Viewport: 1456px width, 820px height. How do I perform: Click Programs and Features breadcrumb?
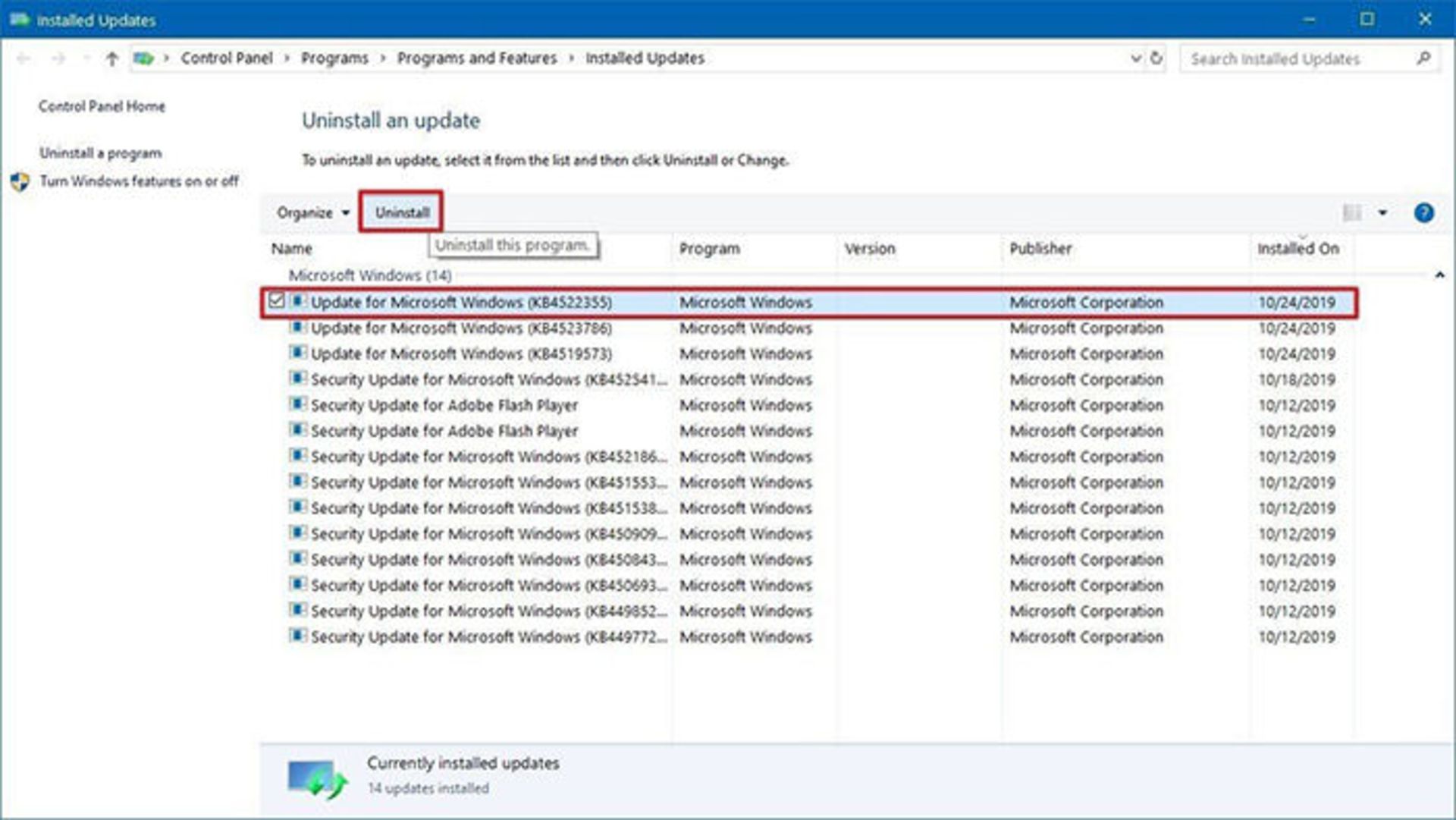click(477, 58)
